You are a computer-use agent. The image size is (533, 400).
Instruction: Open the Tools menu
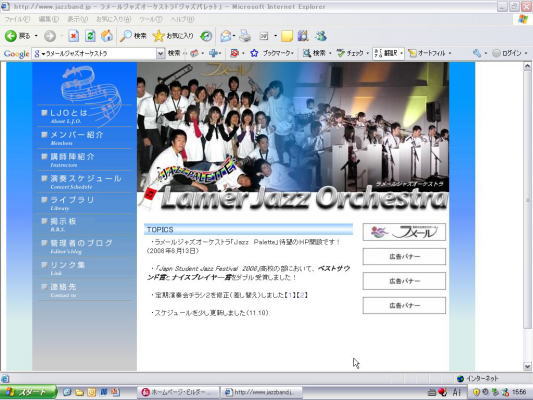(x=151, y=19)
